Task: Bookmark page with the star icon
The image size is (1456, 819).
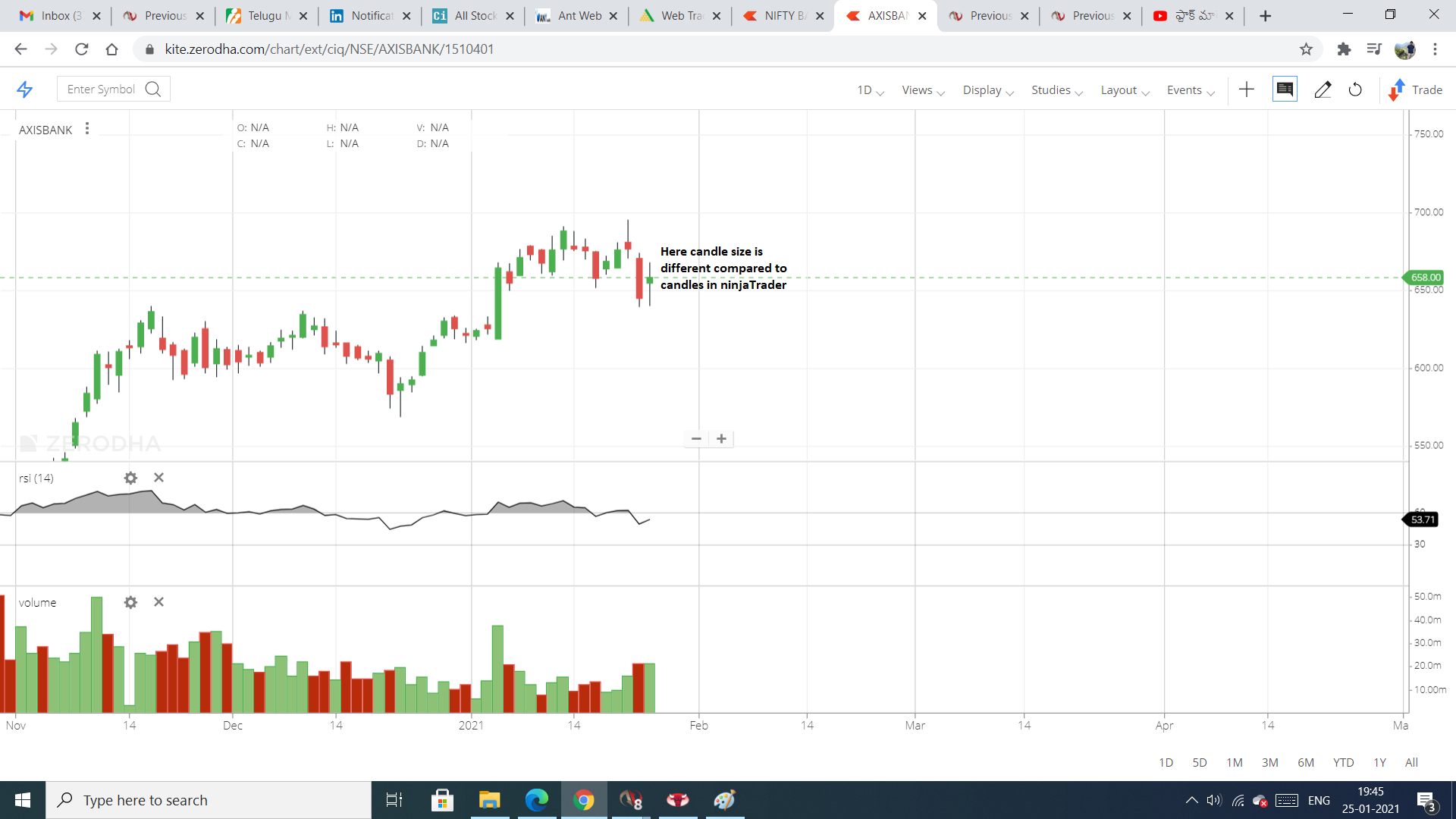Action: pyautogui.click(x=1306, y=49)
